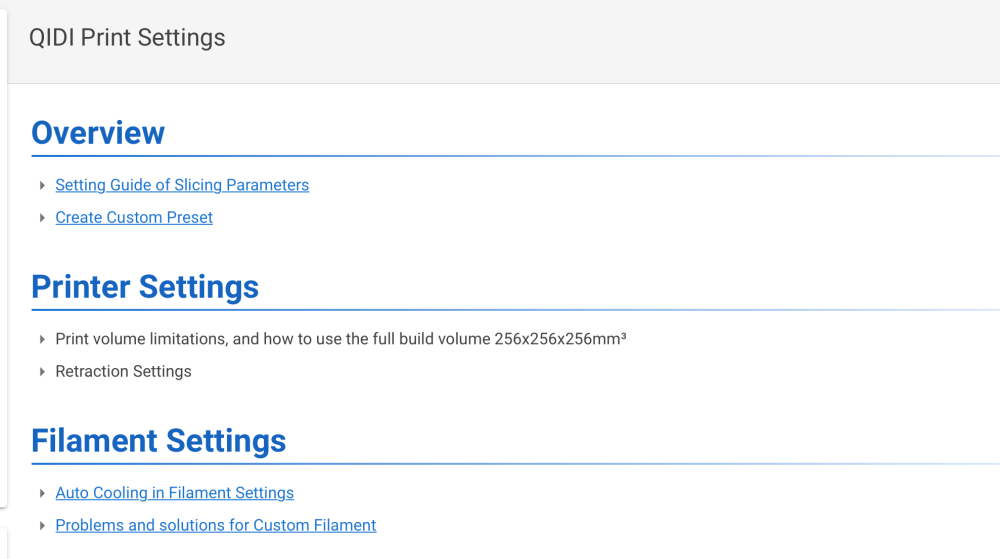Click divider line under Printer Settings heading
Image resolution: width=1000 pixels, height=559 pixels.
500,310
